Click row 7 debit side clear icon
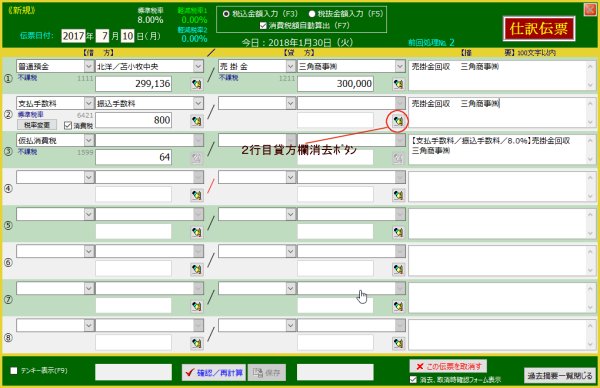 pyautogui.click(x=197, y=306)
